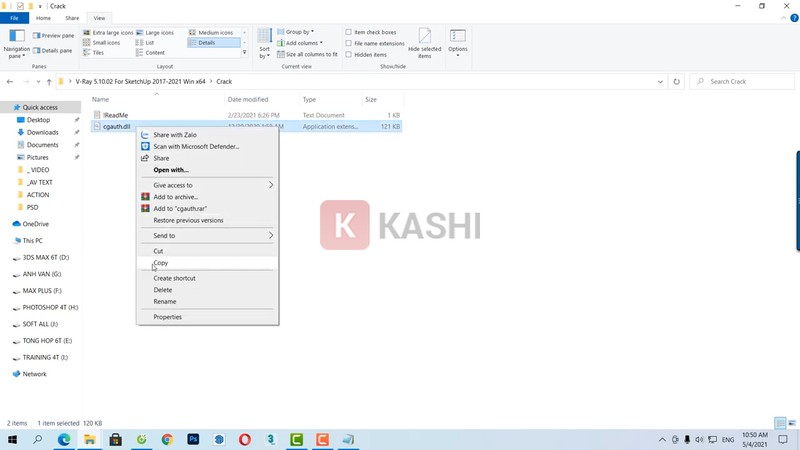Enable Item check boxes option
Screen dimensions: 800x450
[x=349, y=32]
